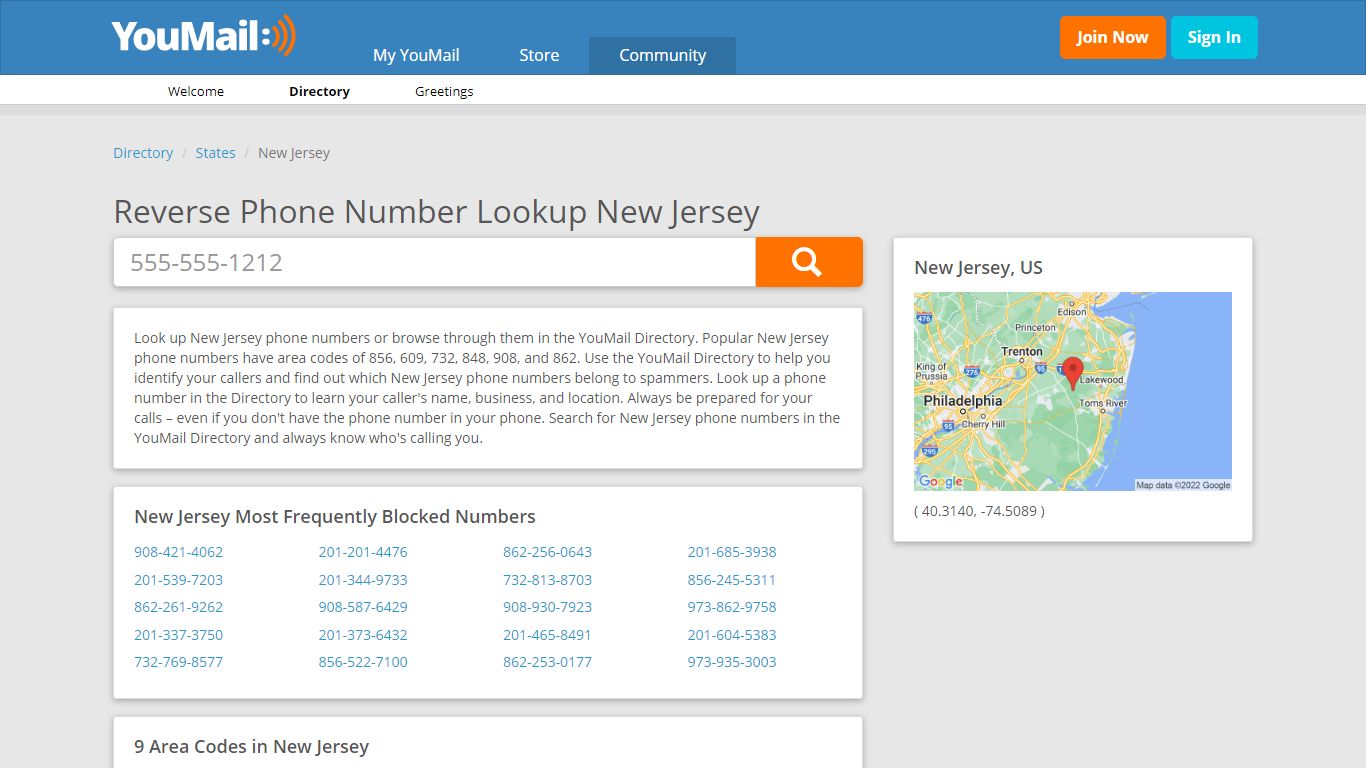Screen dimensions: 1366x768
Task: Click the 'New Jersey' breadcrumb text
Action: [294, 153]
